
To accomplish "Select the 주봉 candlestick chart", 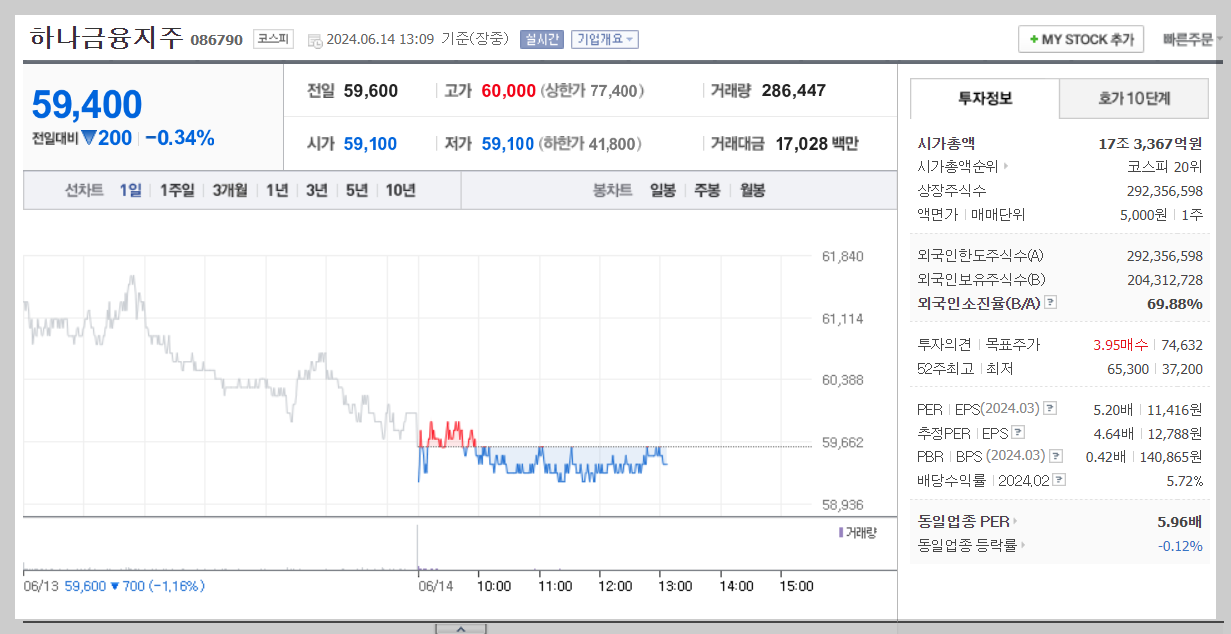I will pyautogui.click(x=707, y=190).
